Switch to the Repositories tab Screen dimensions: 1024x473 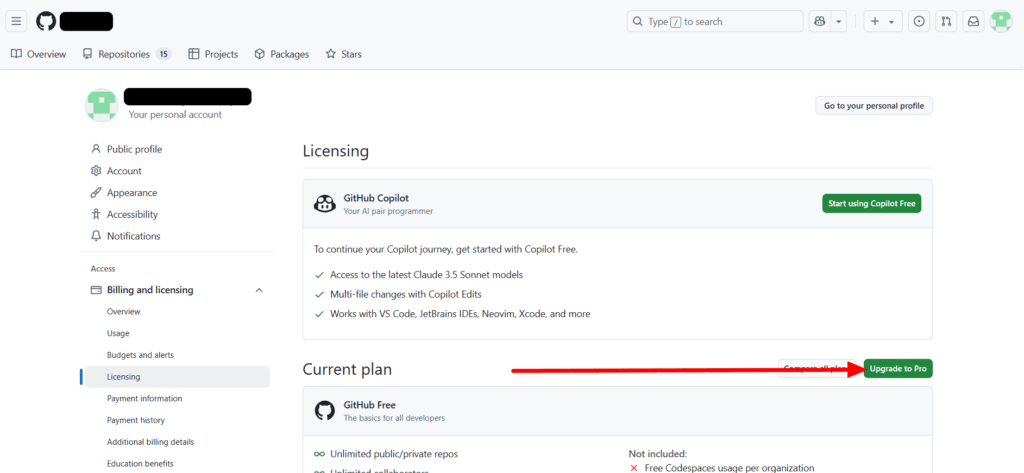click(x=127, y=54)
